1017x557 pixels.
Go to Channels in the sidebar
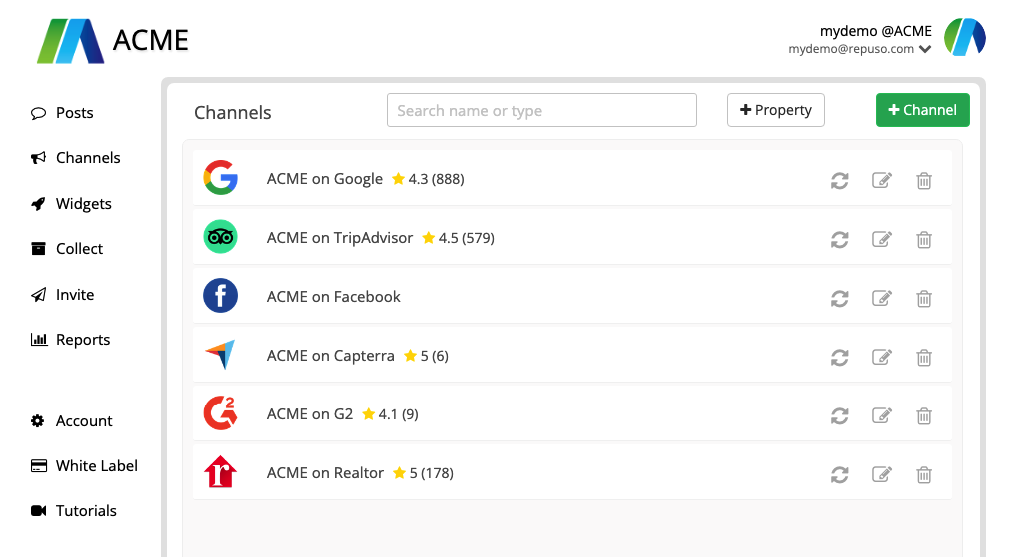tap(75, 158)
